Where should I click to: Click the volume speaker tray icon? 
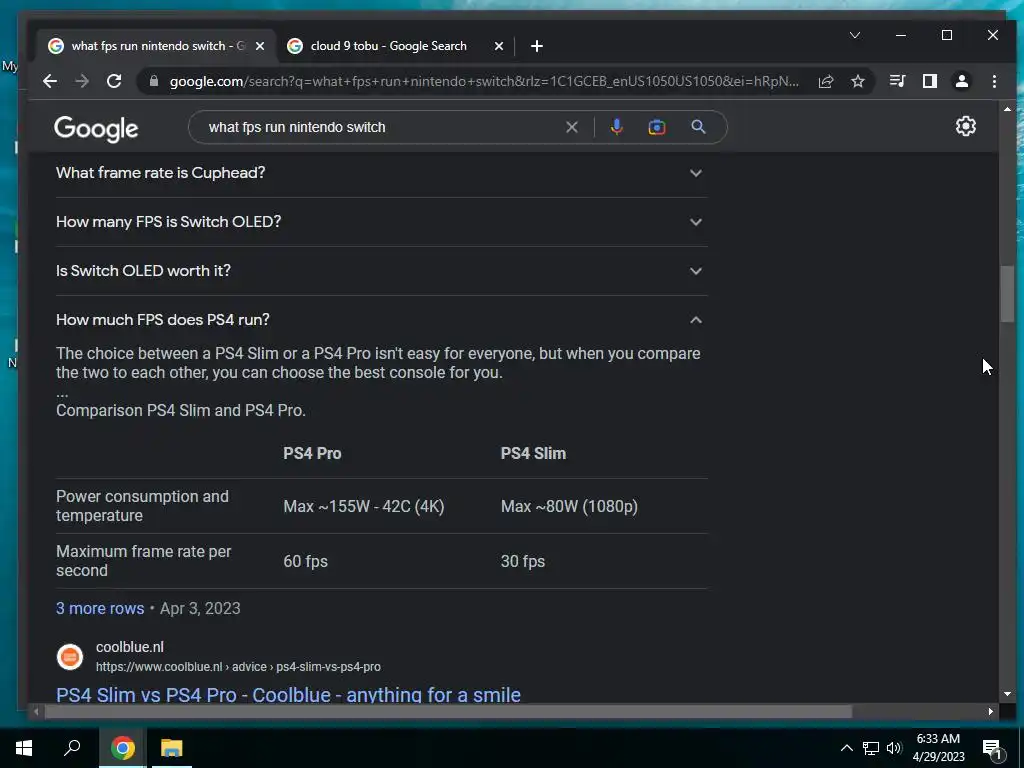click(x=894, y=748)
